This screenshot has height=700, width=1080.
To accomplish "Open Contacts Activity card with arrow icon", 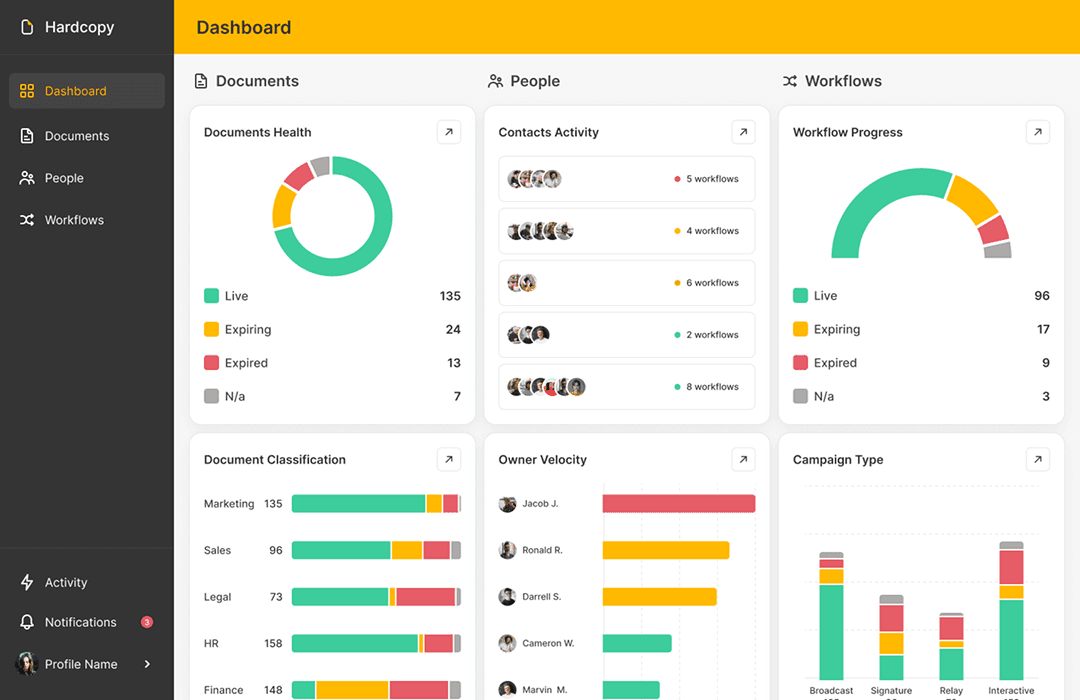I will click(743, 132).
